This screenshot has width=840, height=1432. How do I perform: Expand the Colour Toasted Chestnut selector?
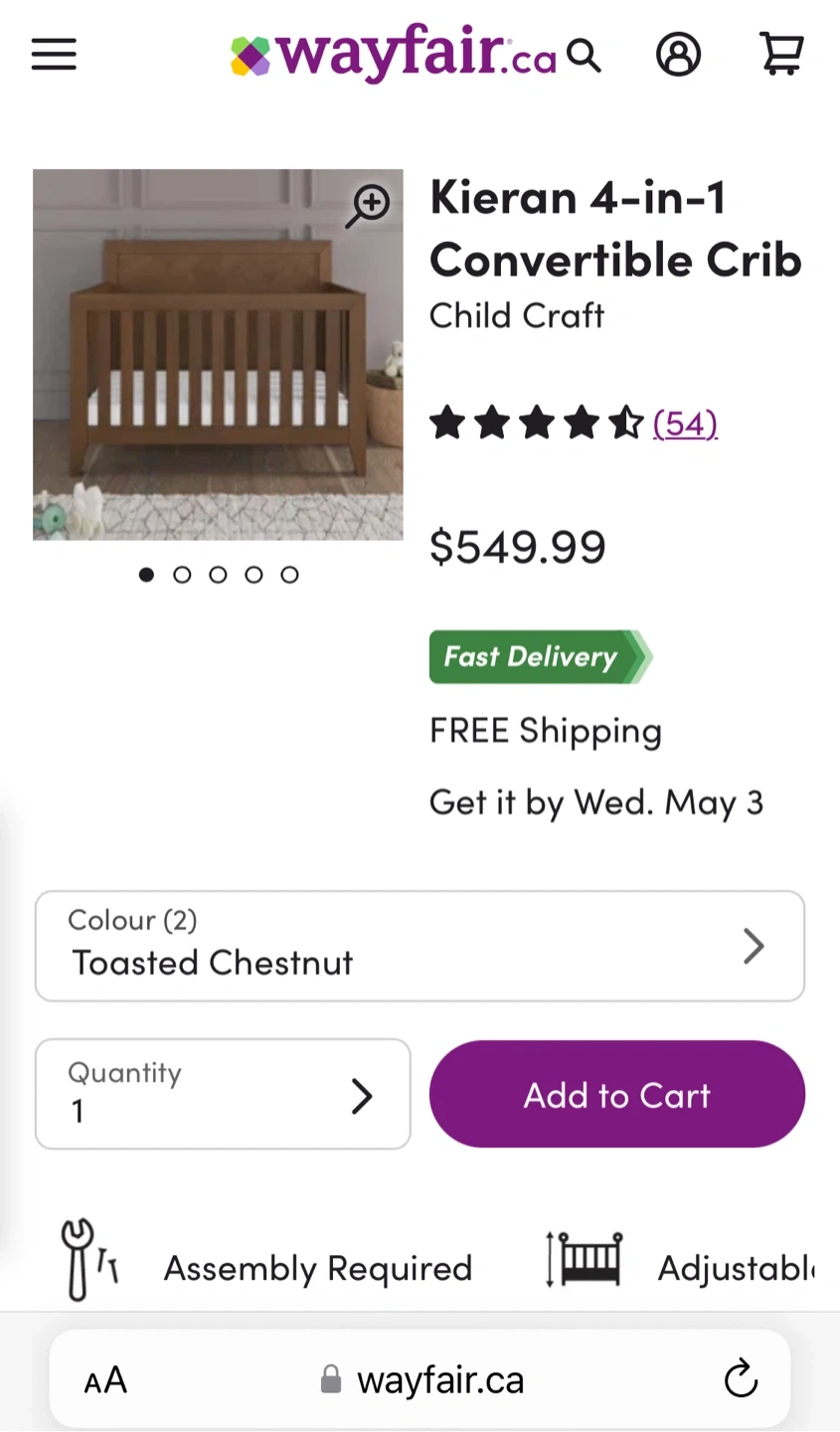(x=420, y=946)
